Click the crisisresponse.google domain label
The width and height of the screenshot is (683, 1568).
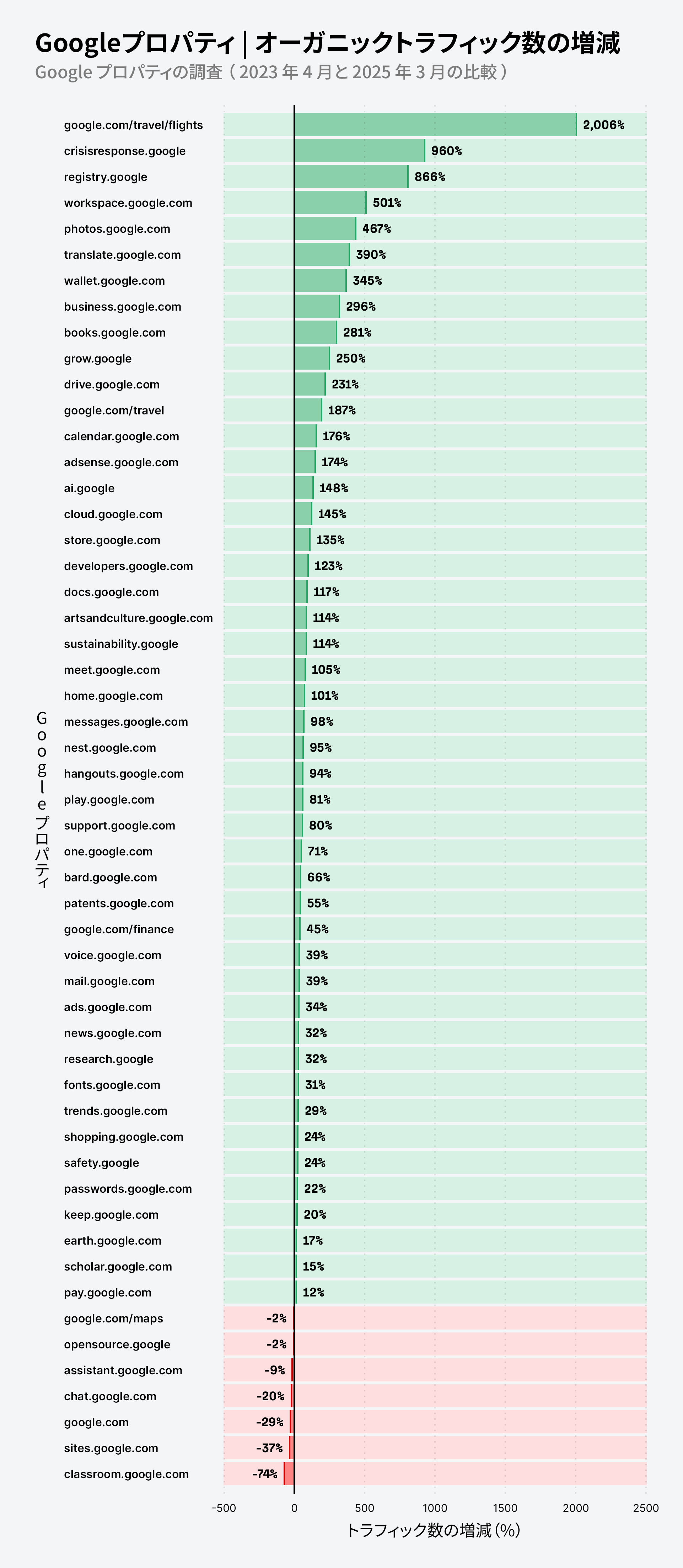coord(125,151)
